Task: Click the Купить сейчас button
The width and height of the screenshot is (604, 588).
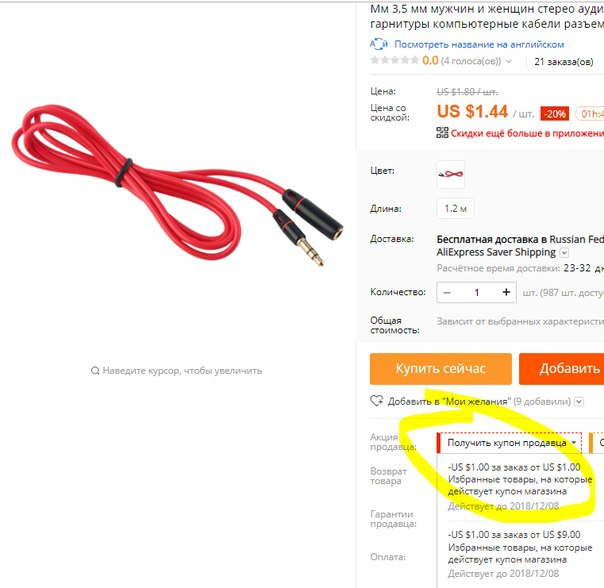Action: (441, 369)
